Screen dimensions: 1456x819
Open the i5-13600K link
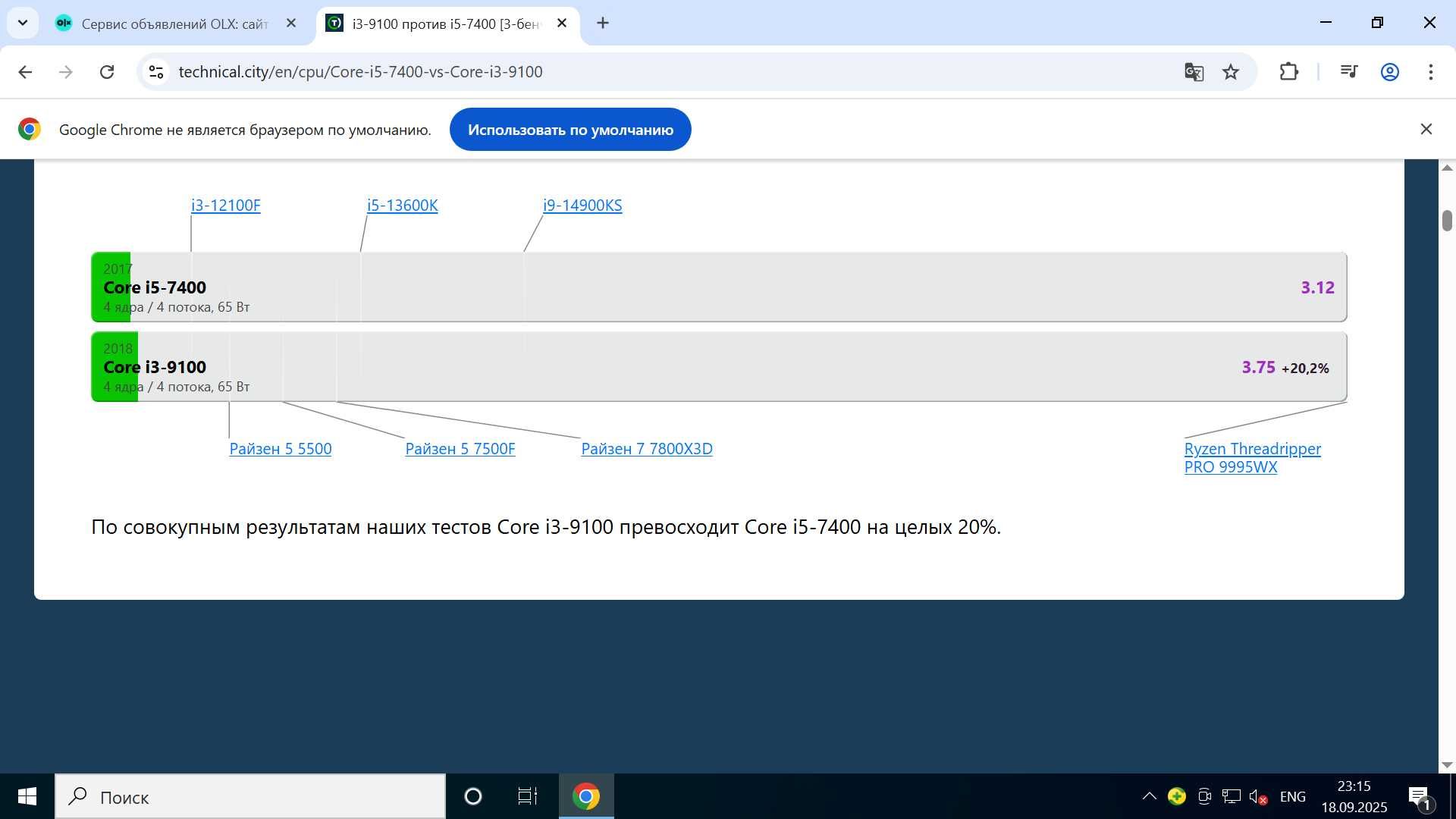click(403, 206)
